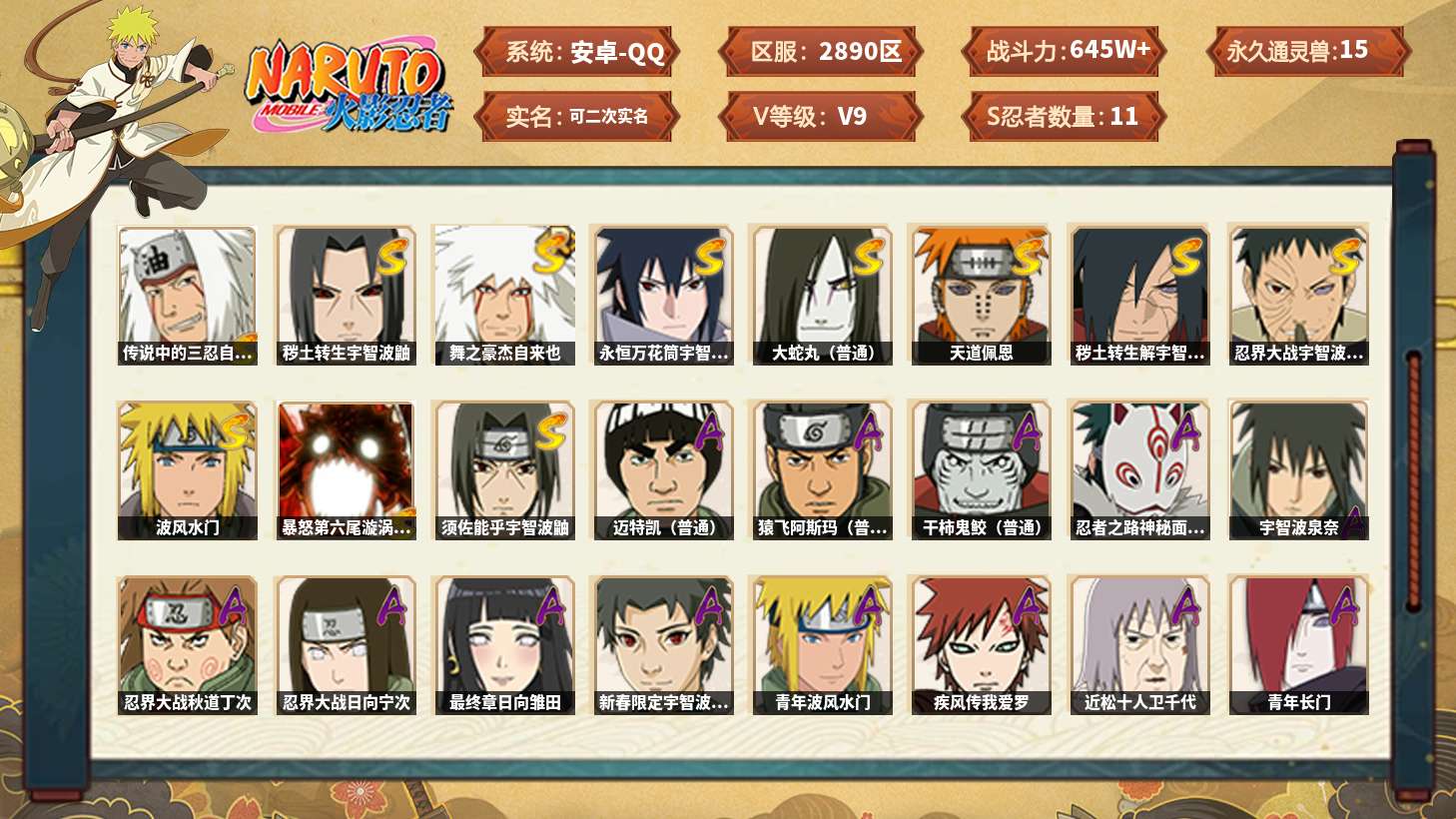Image resolution: width=1456 pixels, height=819 pixels.
Task: Select the 舞之豪杰自来也 portrait
Action: [504, 296]
